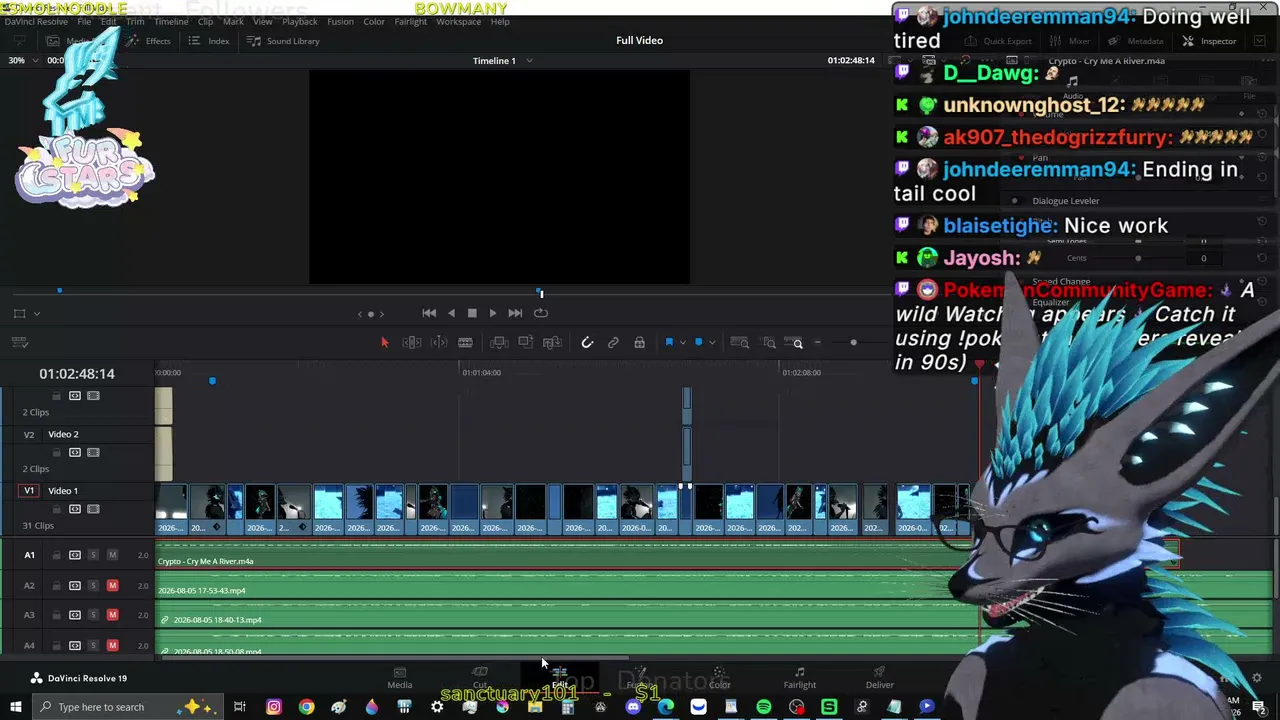1280x720 pixels.
Task: Click the Insert Clip tool icon
Action: point(499,343)
